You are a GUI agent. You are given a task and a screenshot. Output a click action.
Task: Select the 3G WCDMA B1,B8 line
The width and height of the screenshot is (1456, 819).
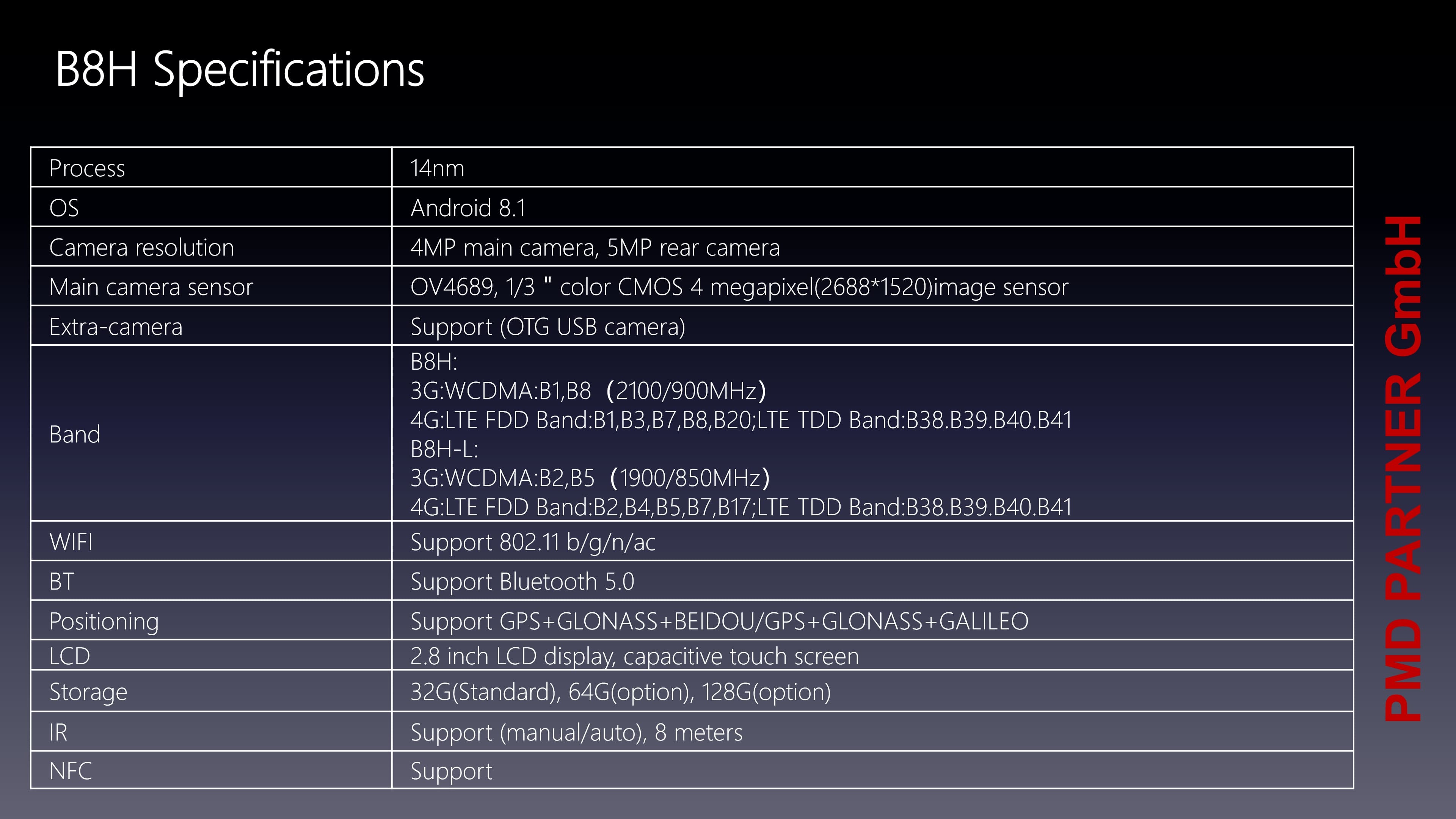click(588, 391)
